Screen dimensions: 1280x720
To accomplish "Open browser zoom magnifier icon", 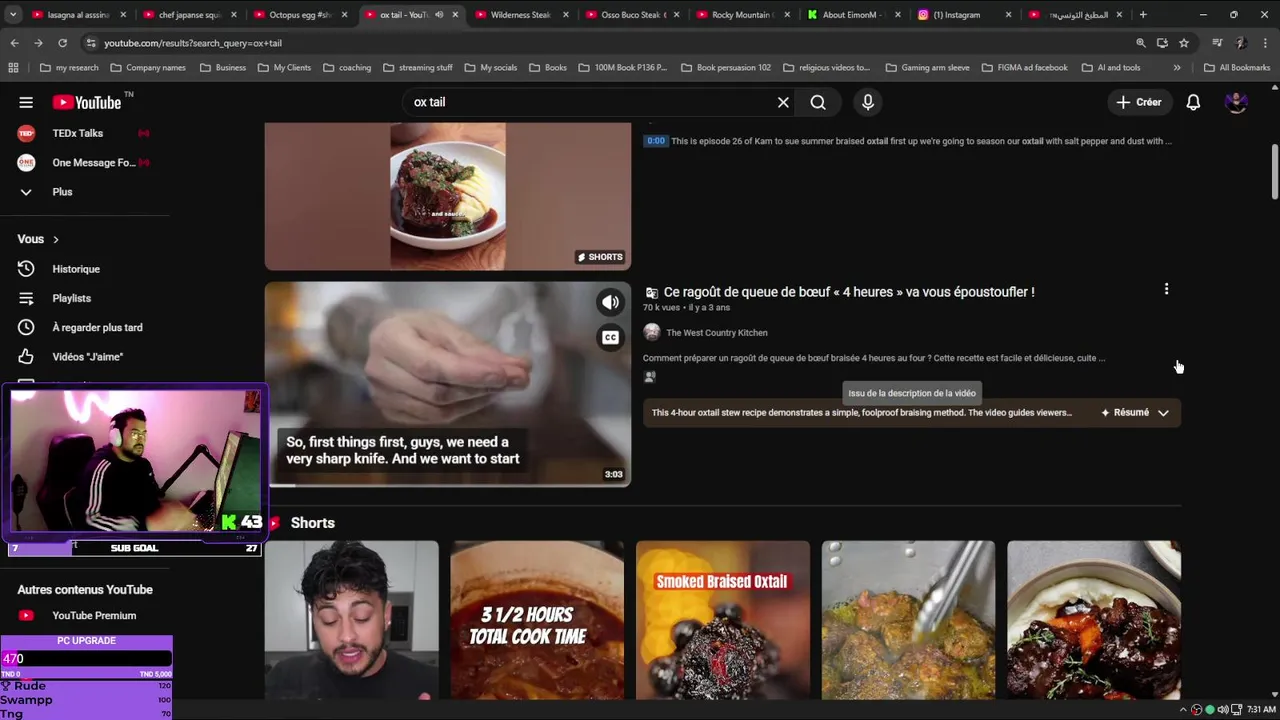I will click(1141, 43).
